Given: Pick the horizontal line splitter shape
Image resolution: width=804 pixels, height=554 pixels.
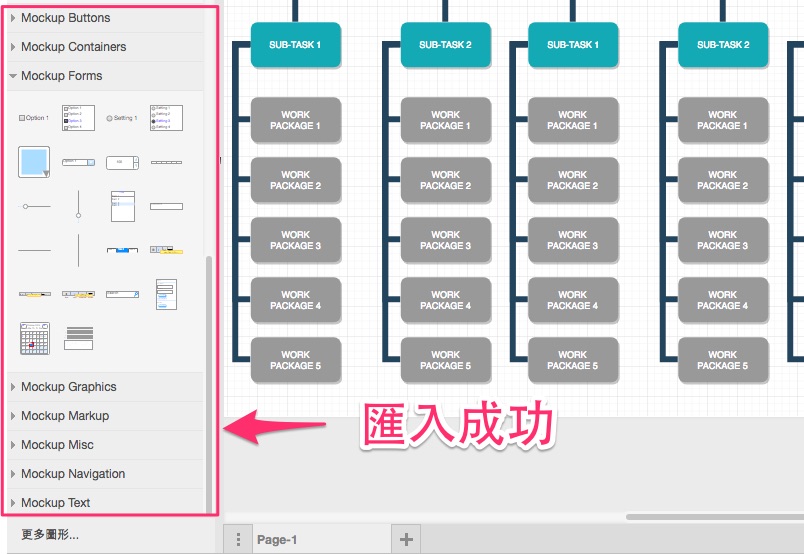Looking at the screenshot, I should click(34, 250).
